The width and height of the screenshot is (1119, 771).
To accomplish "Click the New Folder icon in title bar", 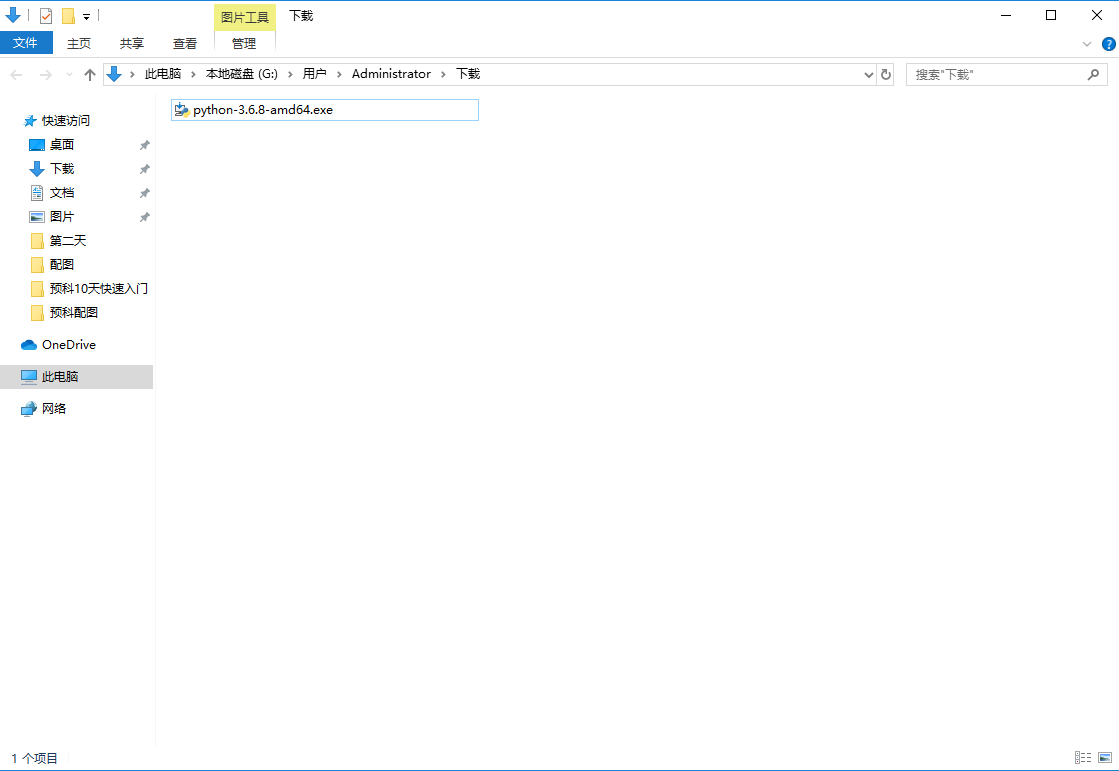I will (x=68, y=16).
